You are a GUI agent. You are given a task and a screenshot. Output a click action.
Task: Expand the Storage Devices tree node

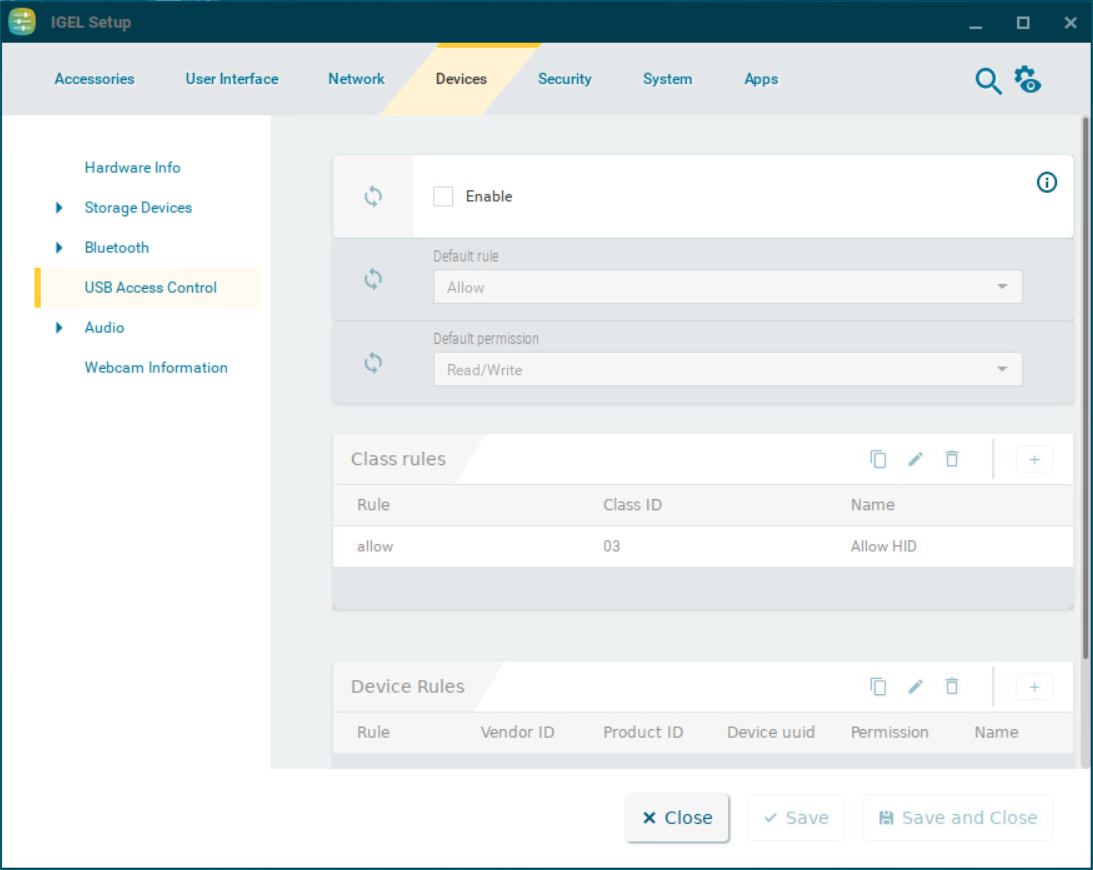pos(59,208)
